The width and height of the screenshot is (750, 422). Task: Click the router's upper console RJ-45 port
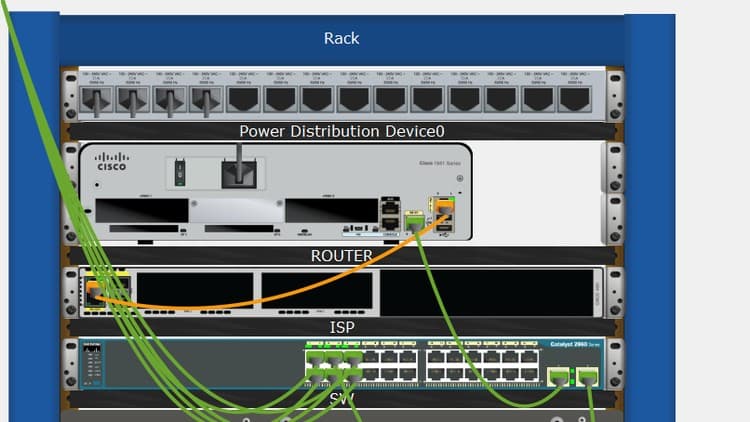(390, 209)
